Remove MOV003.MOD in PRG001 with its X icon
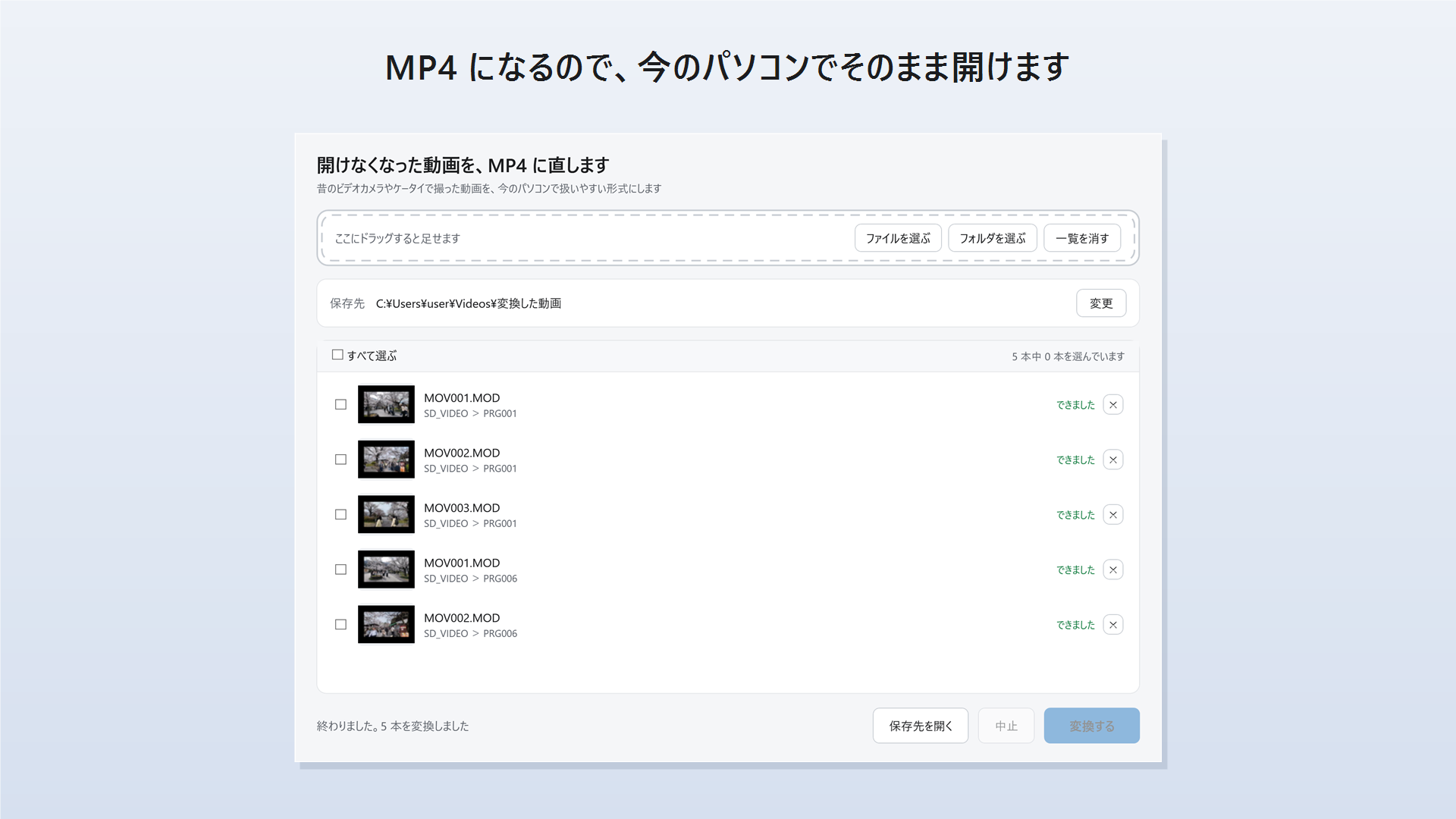The image size is (1456, 819). coord(1112,515)
